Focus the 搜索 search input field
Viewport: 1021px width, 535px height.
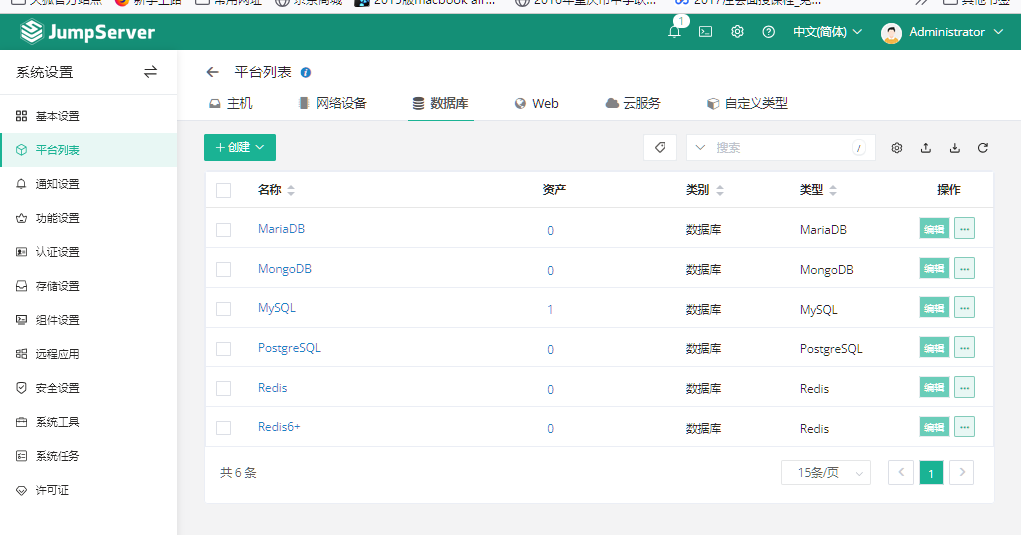tap(781, 148)
